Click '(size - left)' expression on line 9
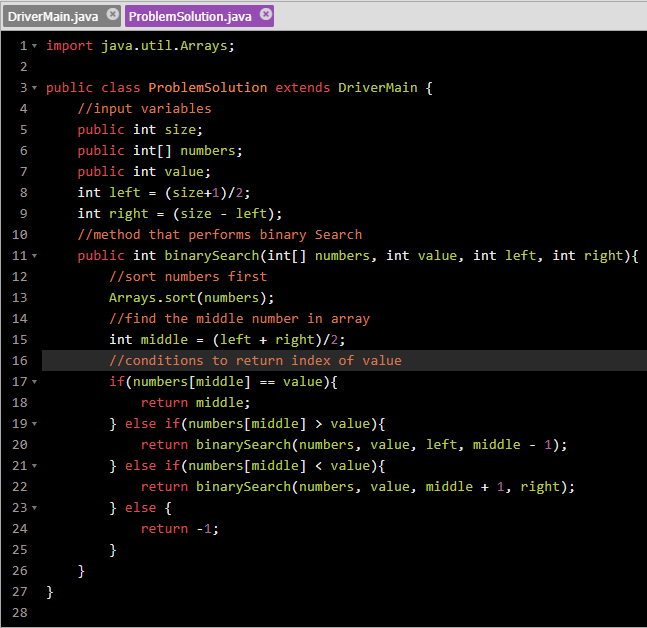The height and width of the screenshot is (628, 647). 223,214
